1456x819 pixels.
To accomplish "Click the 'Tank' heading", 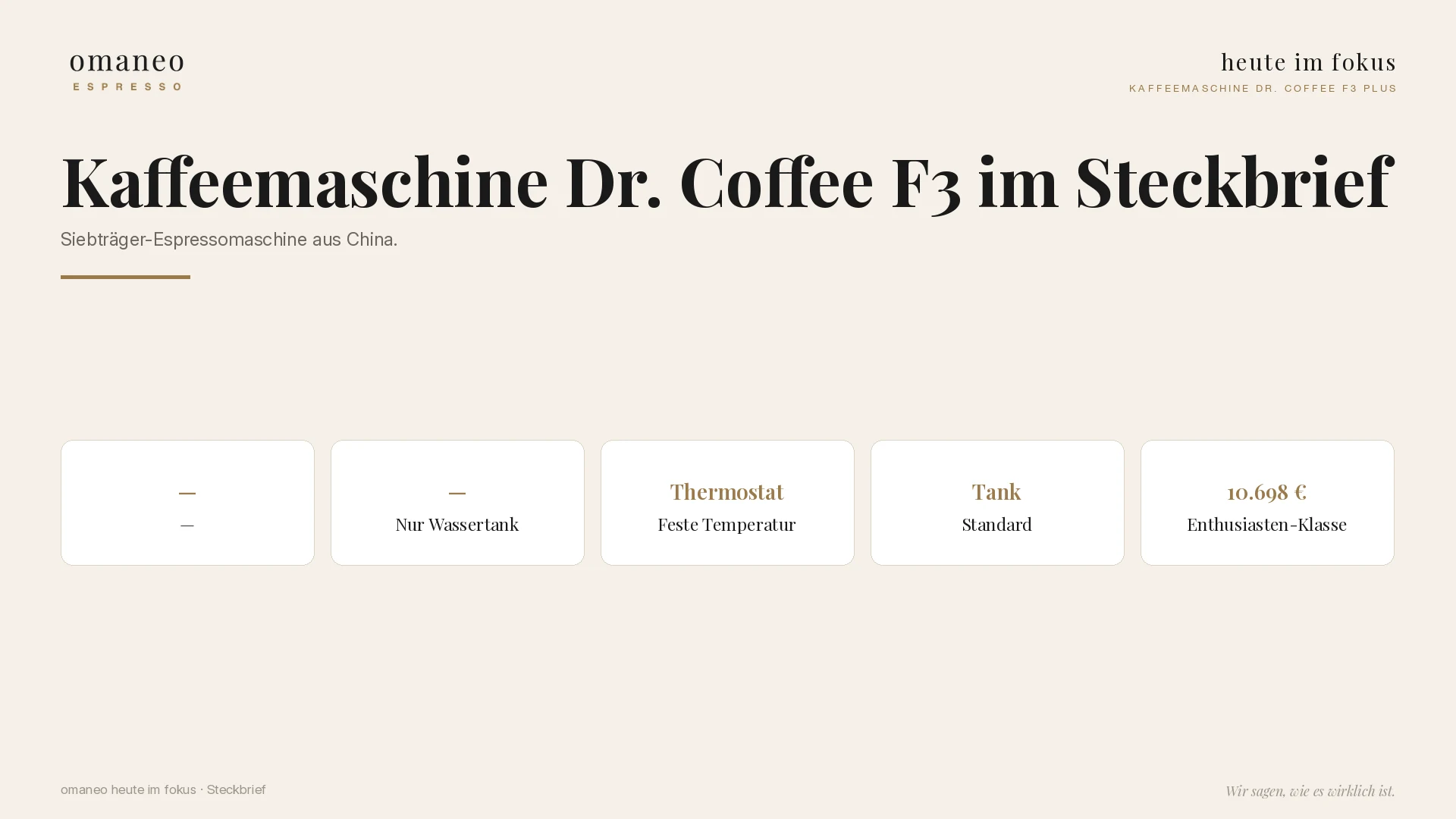I will 996,491.
